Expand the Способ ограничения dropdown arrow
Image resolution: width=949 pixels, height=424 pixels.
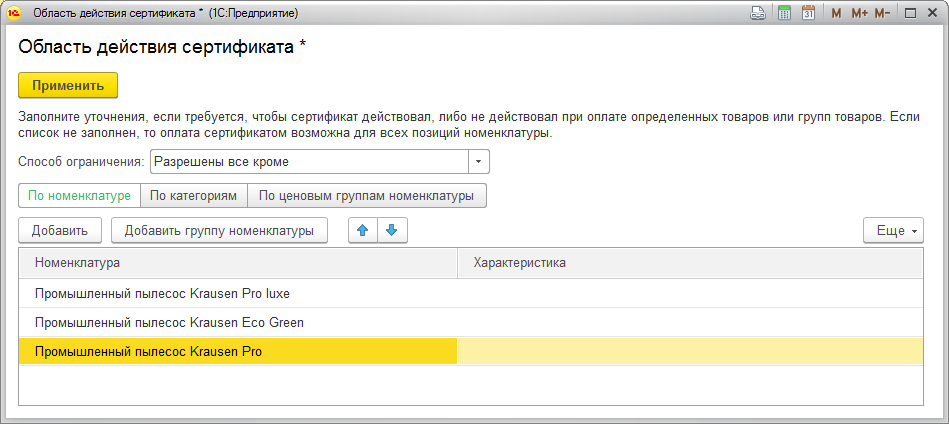(478, 161)
